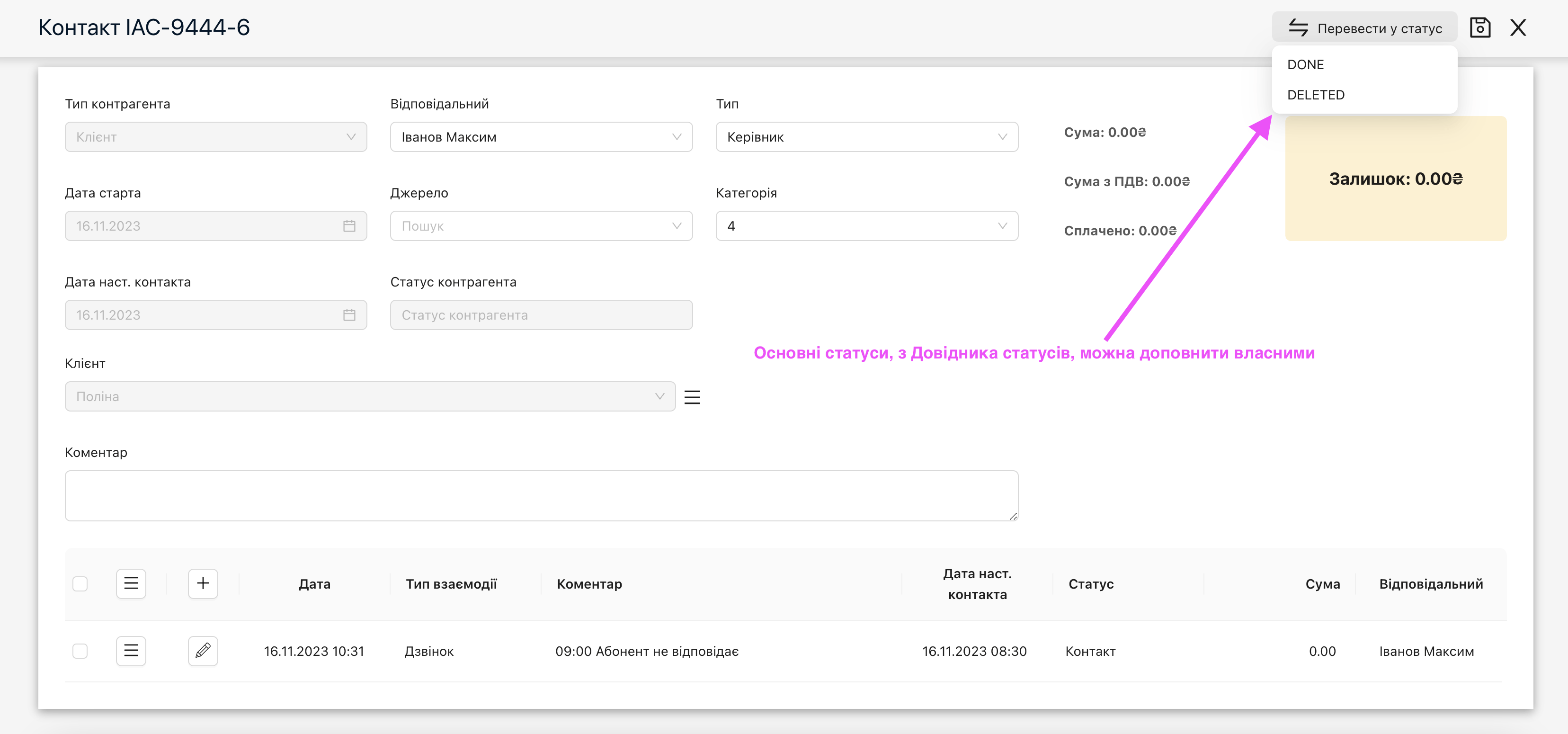Click the save floppy disk icon
This screenshot has height=734, width=1568.
click(1480, 27)
